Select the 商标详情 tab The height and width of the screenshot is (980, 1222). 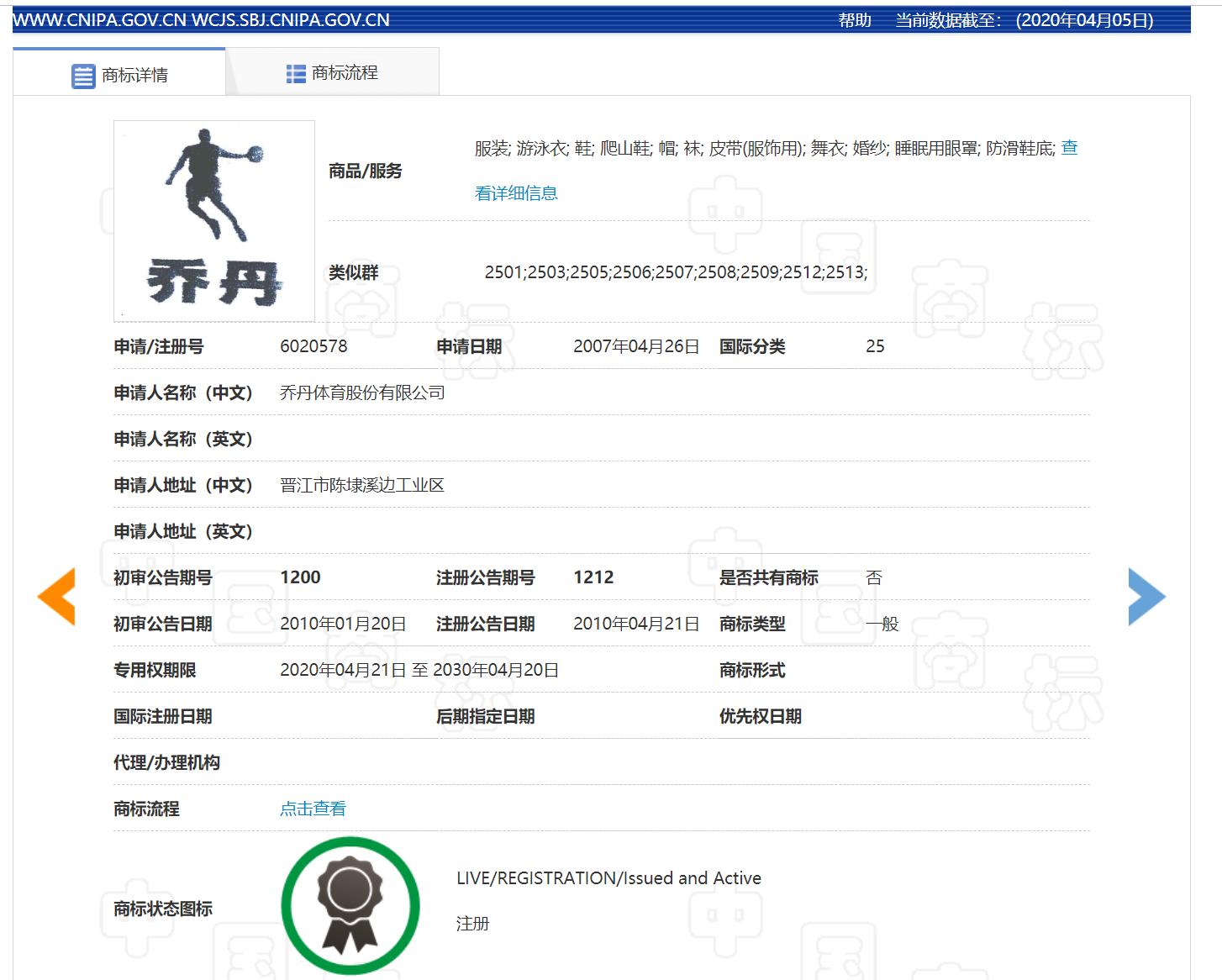point(134,73)
